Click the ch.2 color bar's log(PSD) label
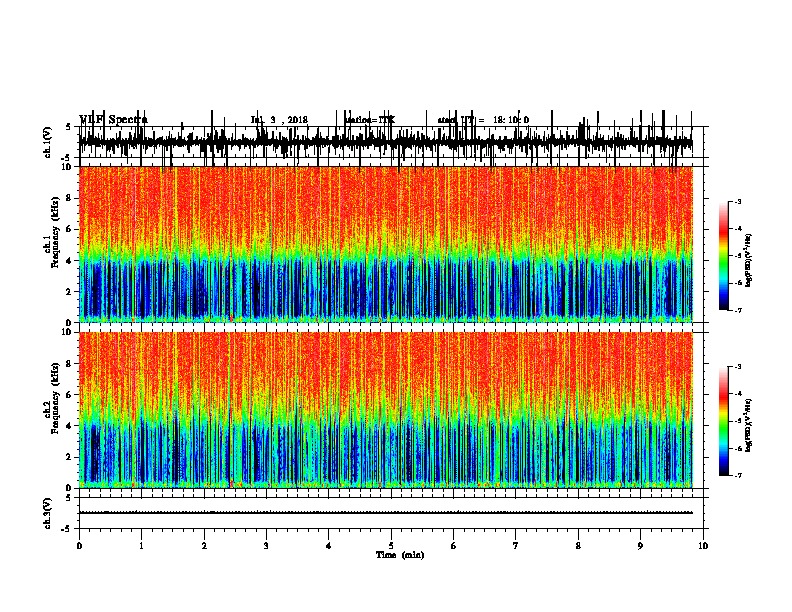792x612 pixels. (749, 425)
